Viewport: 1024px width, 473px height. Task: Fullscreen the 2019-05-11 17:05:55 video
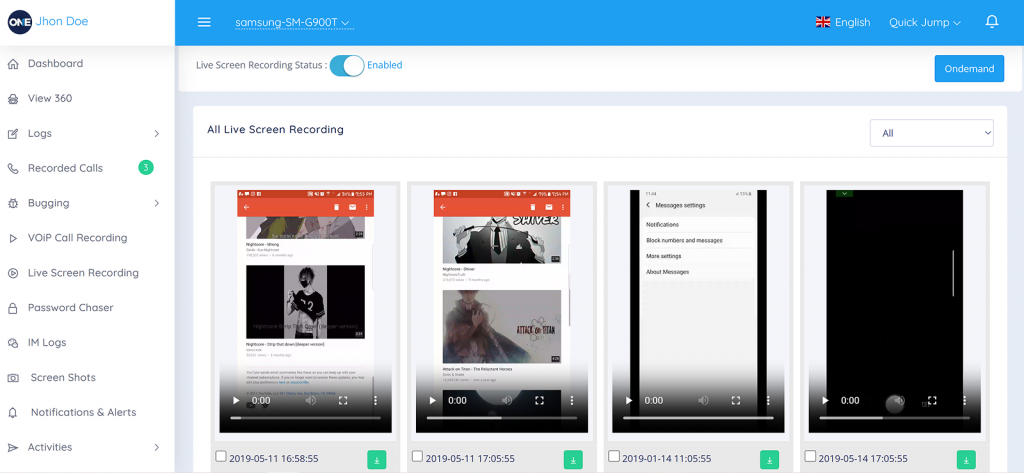coord(539,400)
